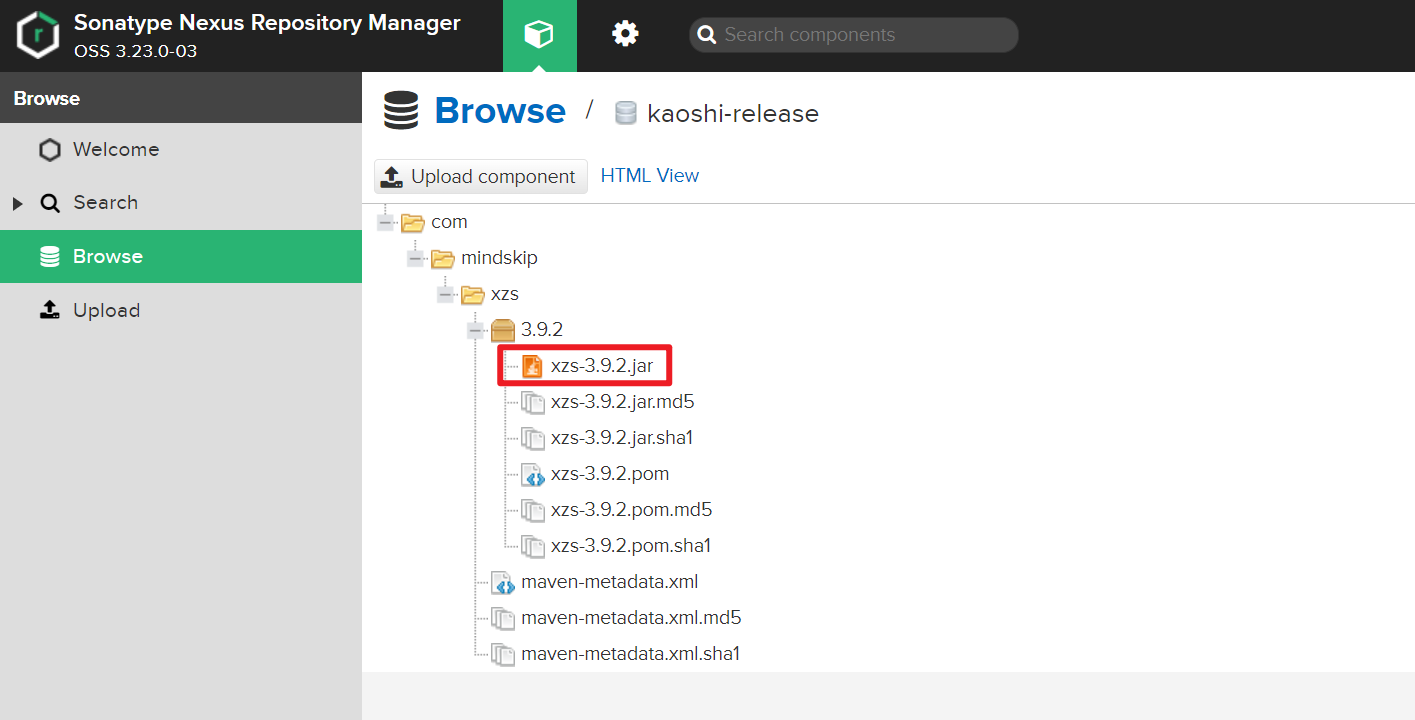The height and width of the screenshot is (720, 1415).
Task: Select Browse in the sidebar
Action: click(181, 257)
